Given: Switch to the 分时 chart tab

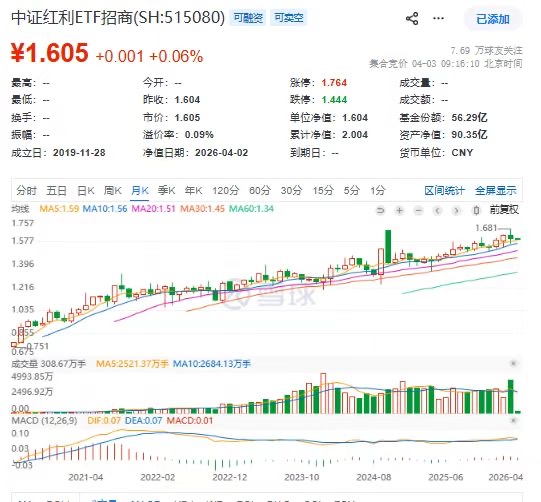Looking at the screenshot, I should (x=27, y=190).
